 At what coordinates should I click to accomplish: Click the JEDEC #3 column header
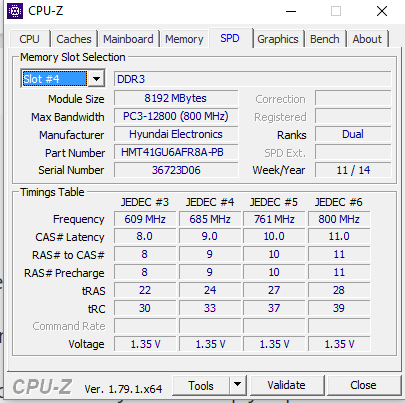coord(145,202)
